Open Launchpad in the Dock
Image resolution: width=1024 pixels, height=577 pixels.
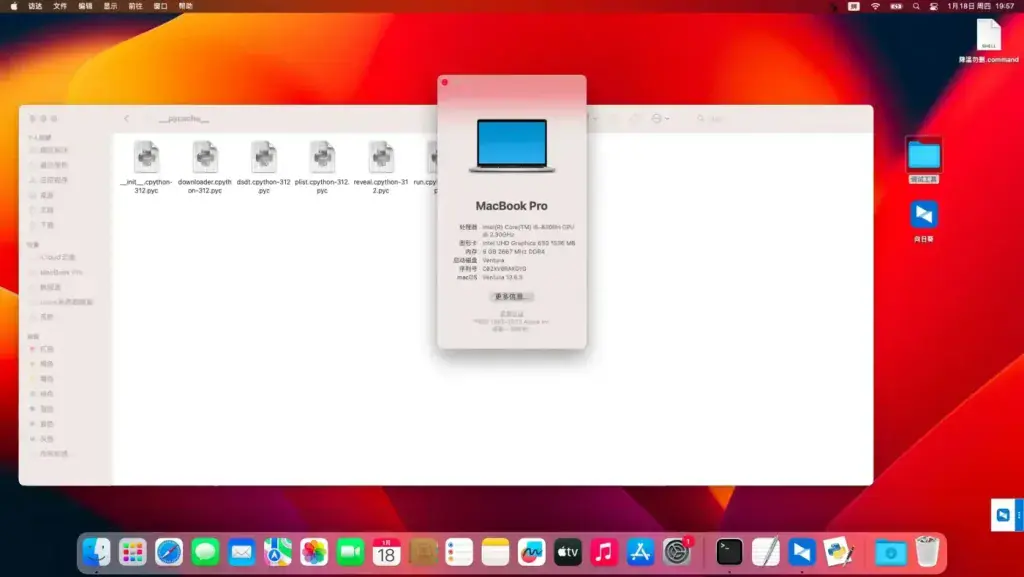point(133,553)
